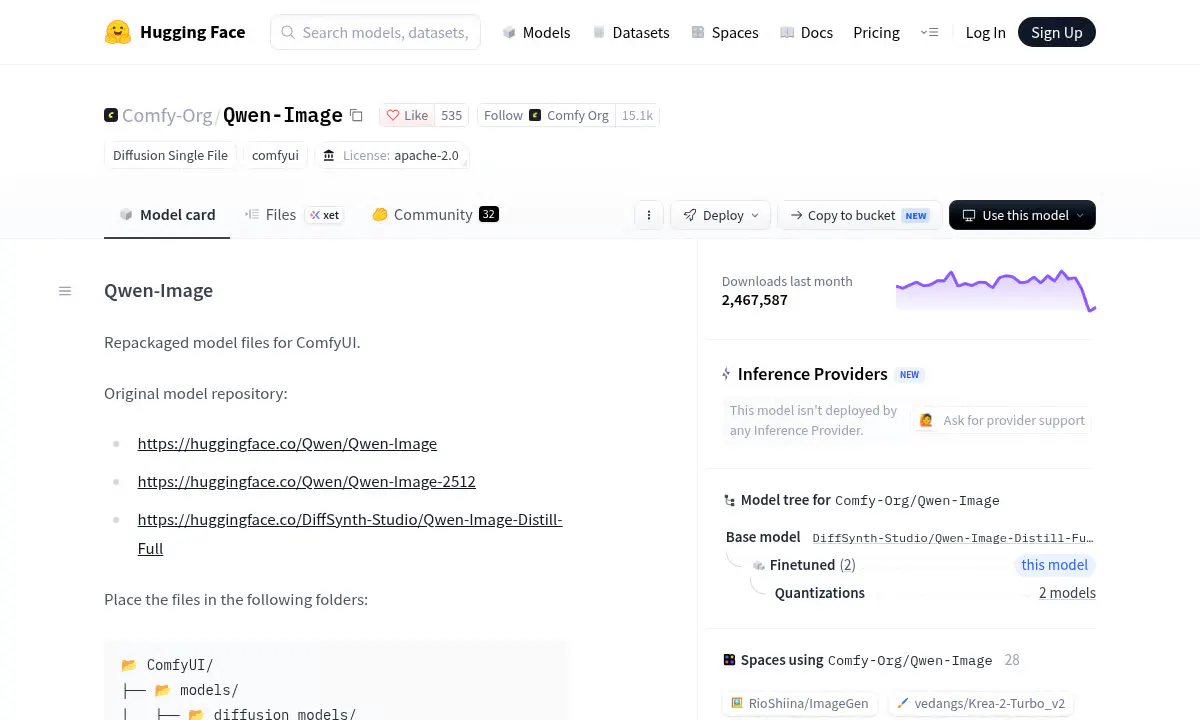Select the License apache-2.0 tag
This screenshot has height=720, width=1200.
pos(391,155)
